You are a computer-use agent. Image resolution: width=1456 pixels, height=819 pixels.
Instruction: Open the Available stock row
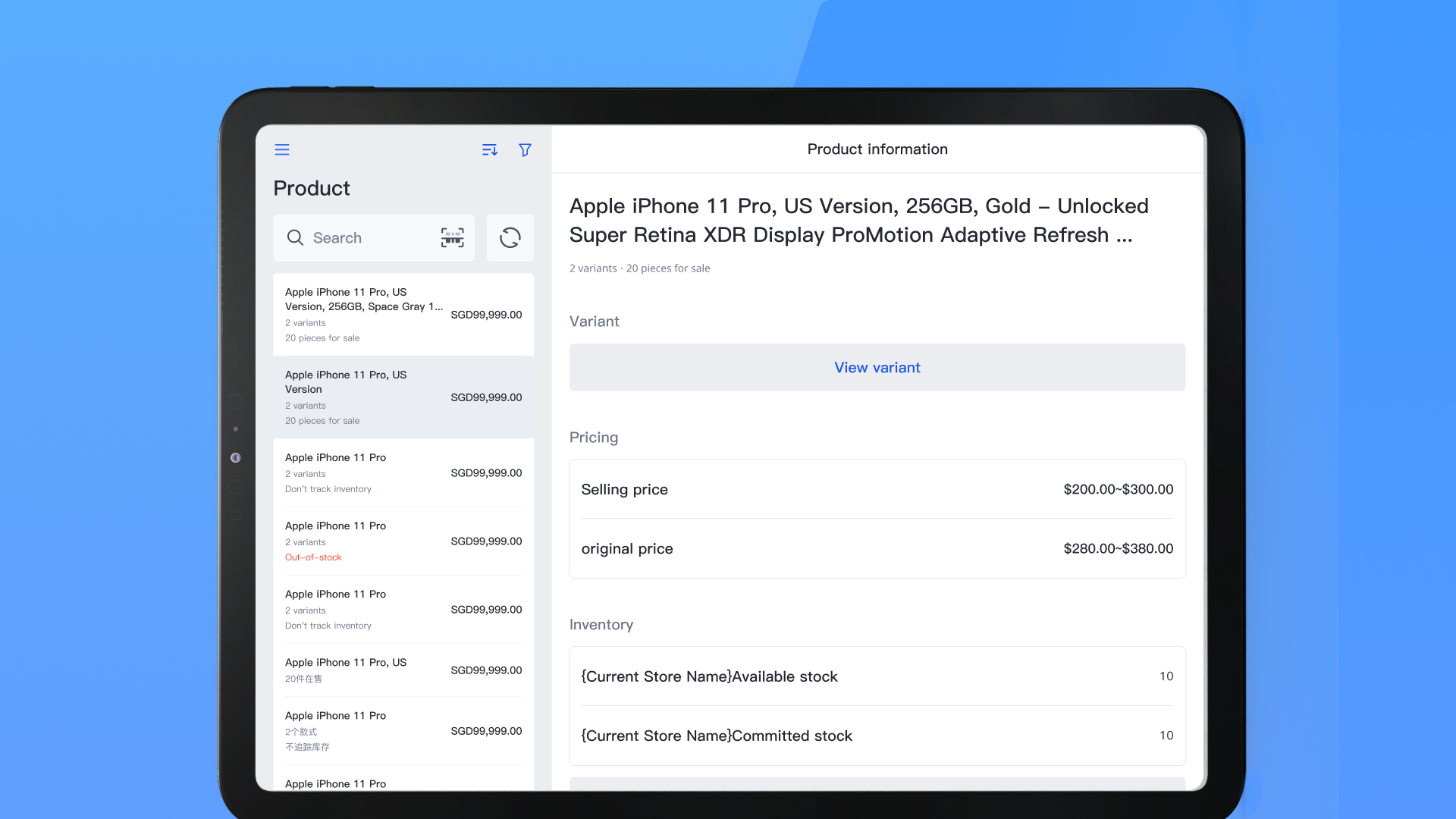[877, 676]
